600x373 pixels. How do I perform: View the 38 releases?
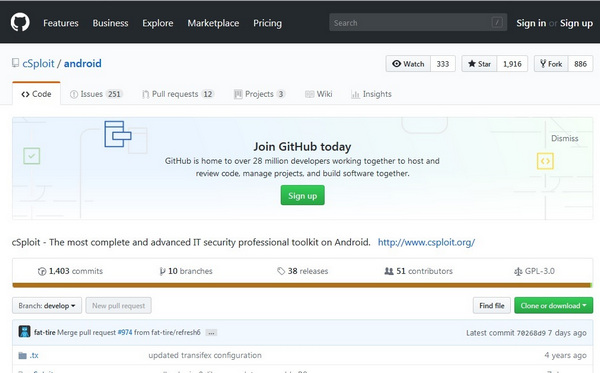coord(303,271)
